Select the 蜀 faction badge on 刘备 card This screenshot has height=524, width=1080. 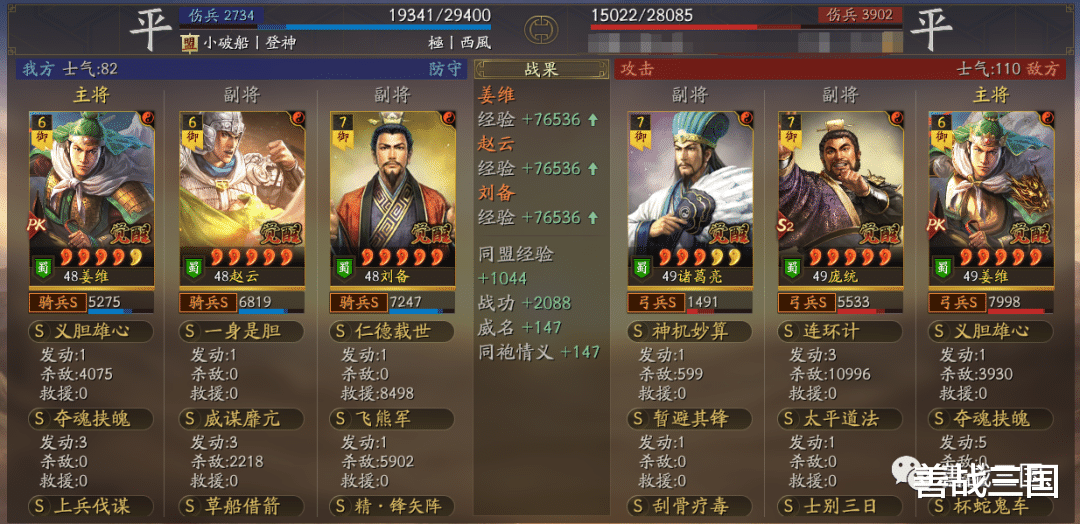(x=343, y=267)
